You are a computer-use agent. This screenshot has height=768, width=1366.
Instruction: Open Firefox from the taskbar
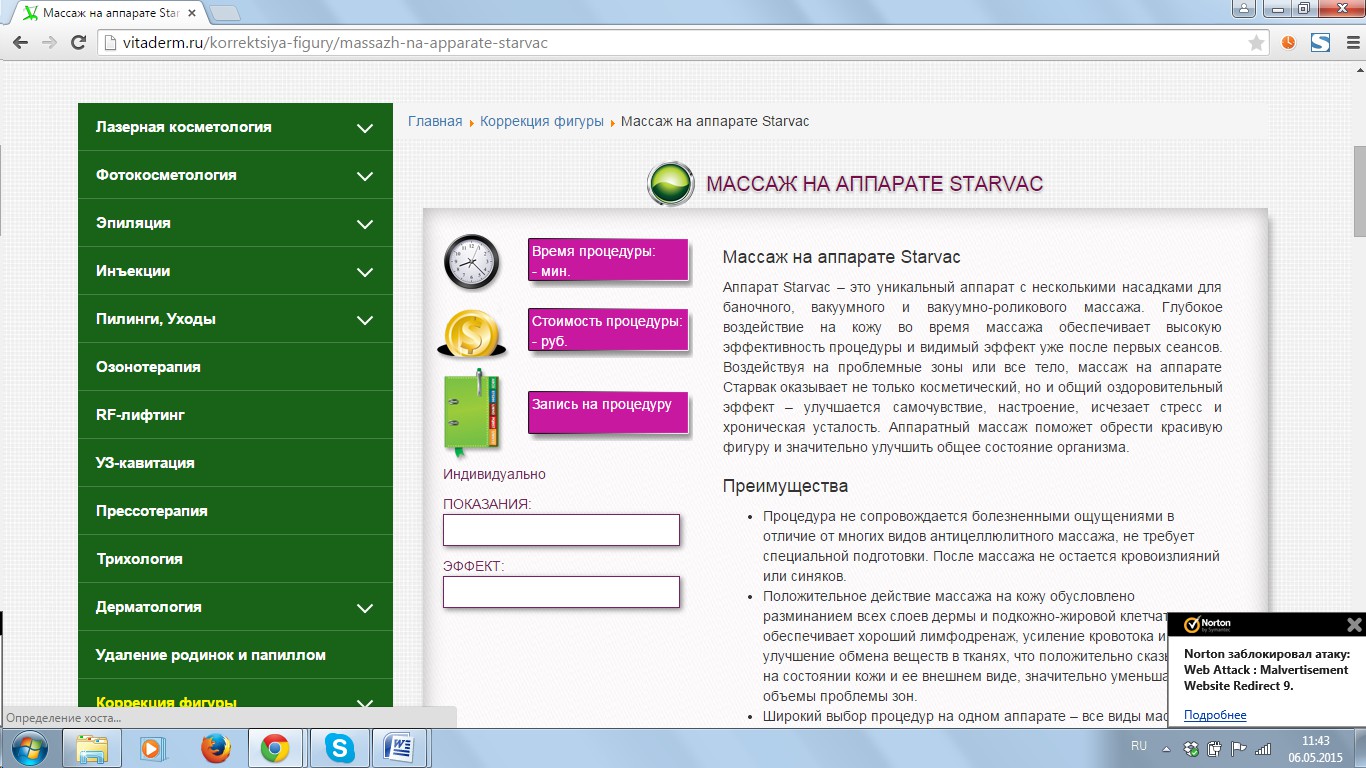click(x=215, y=748)
